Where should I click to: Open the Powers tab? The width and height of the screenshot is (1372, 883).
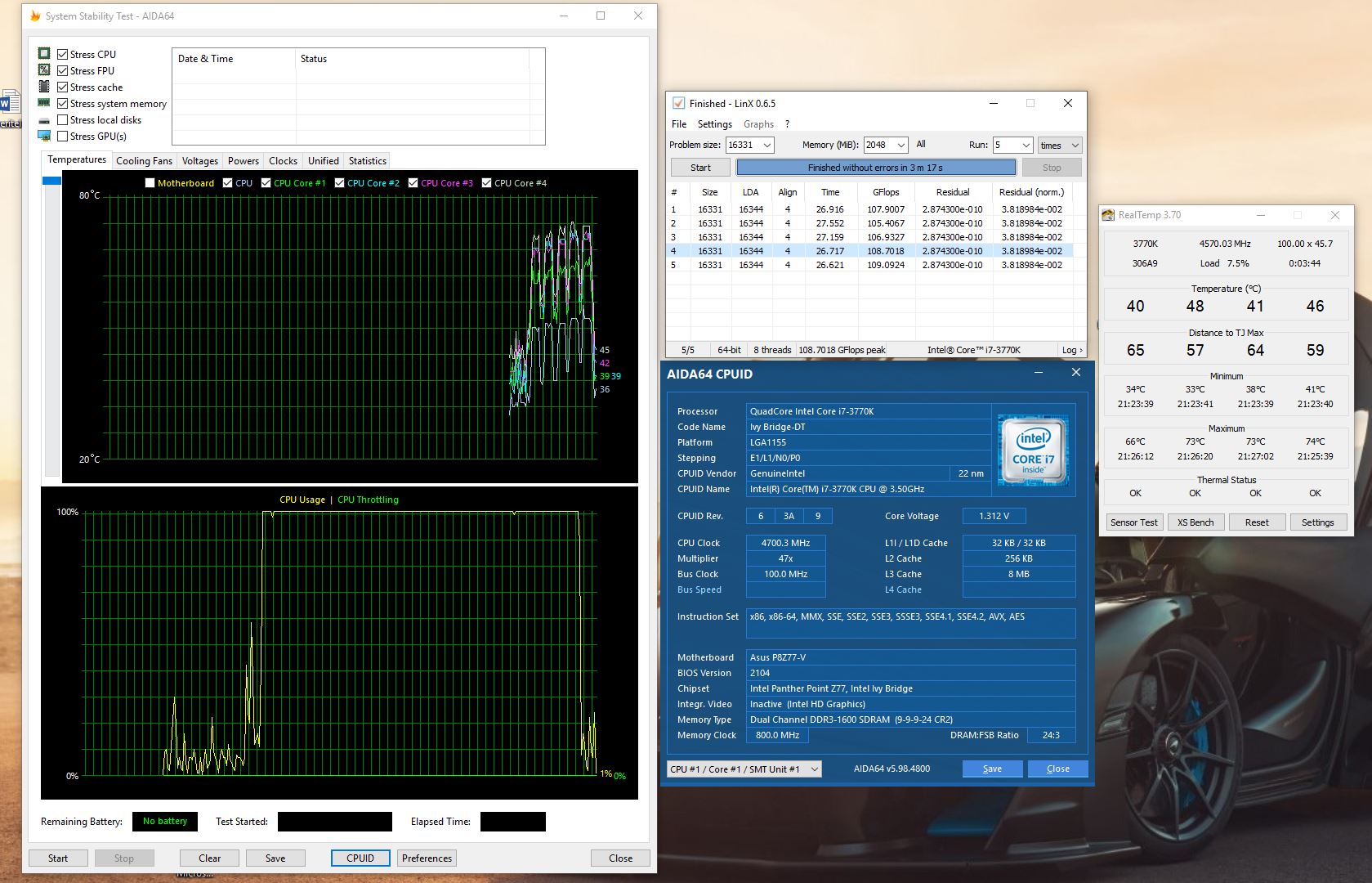(x=244, y=161)
